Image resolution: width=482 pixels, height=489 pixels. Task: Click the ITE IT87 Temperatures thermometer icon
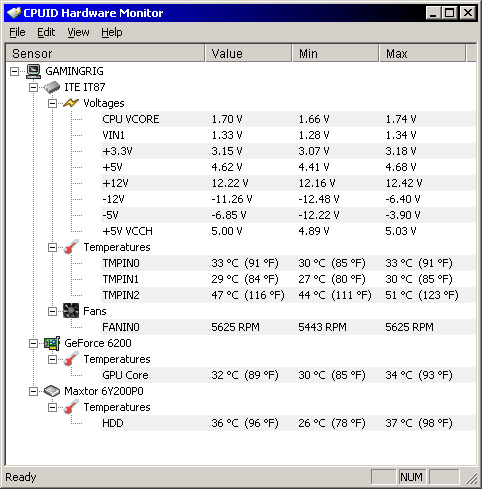coord(71,247)
